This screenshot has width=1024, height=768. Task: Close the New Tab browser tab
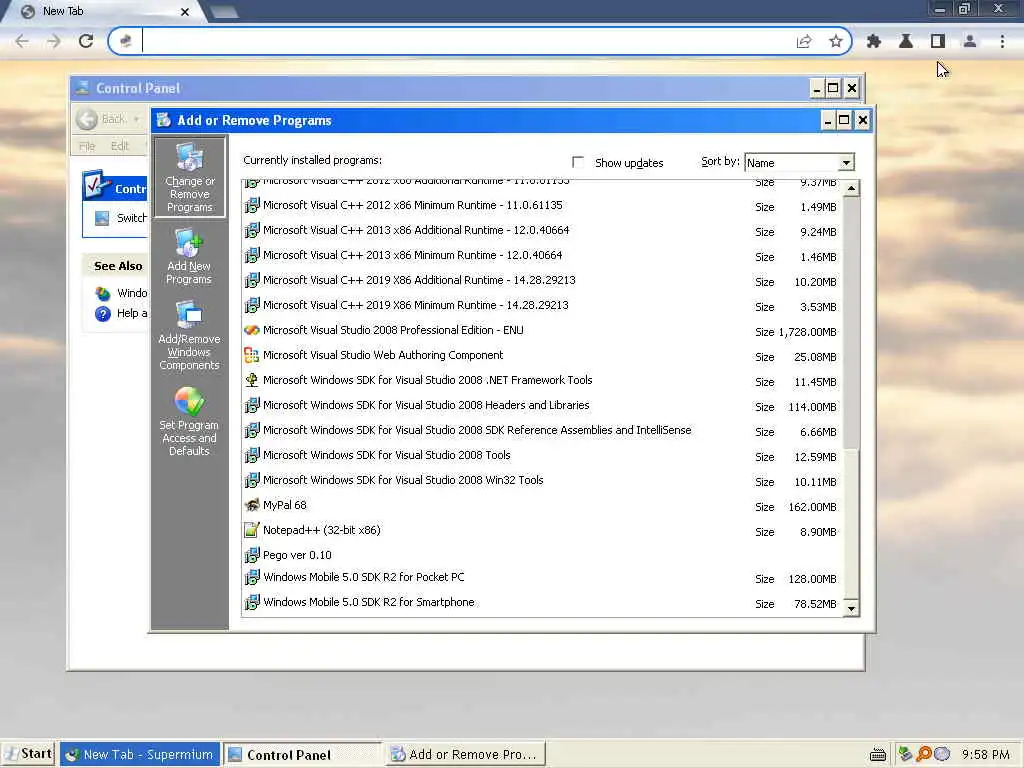[185, 12]
